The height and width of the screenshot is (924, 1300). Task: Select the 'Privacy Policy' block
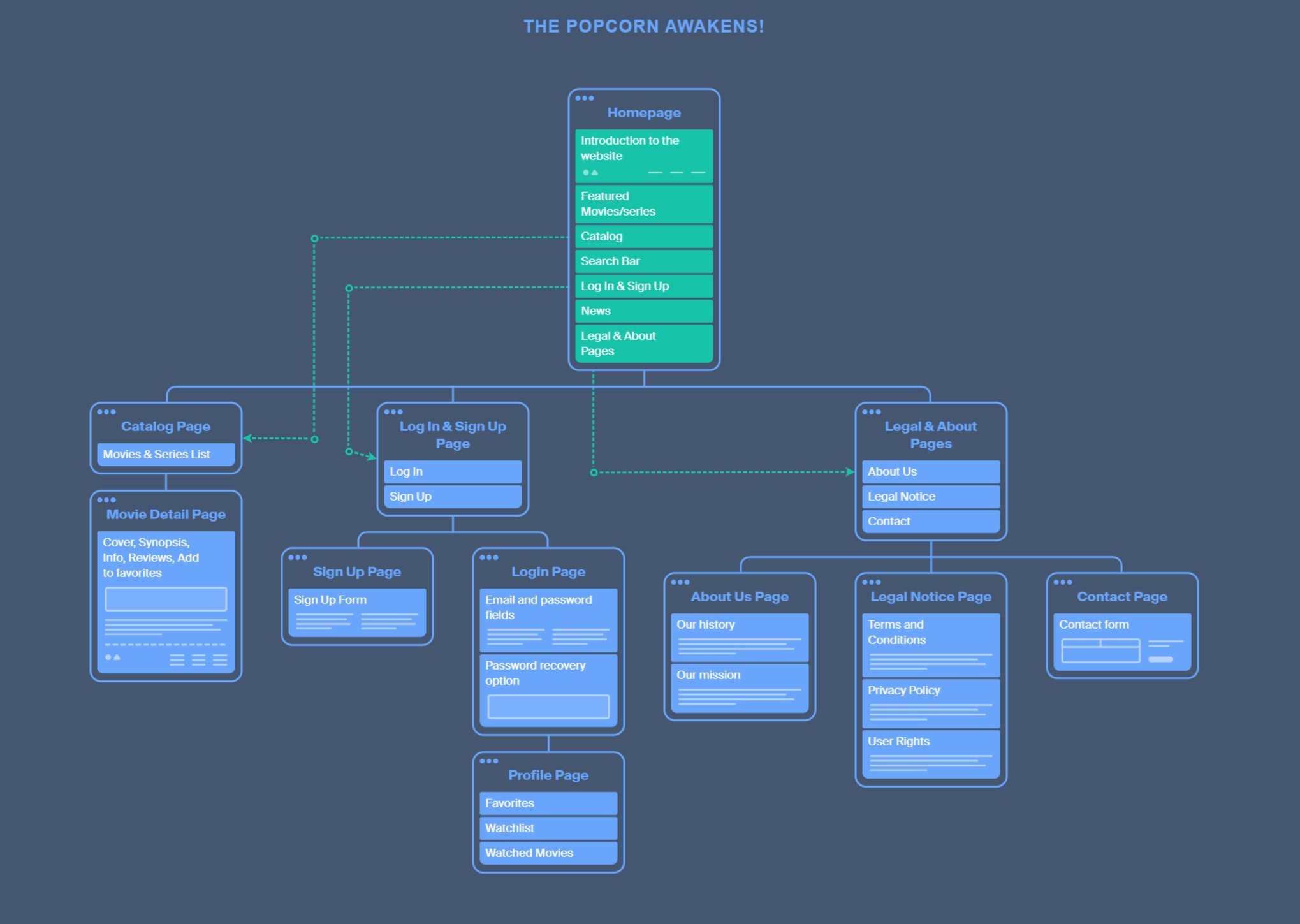pyautogui.click(x=931, y=703)
